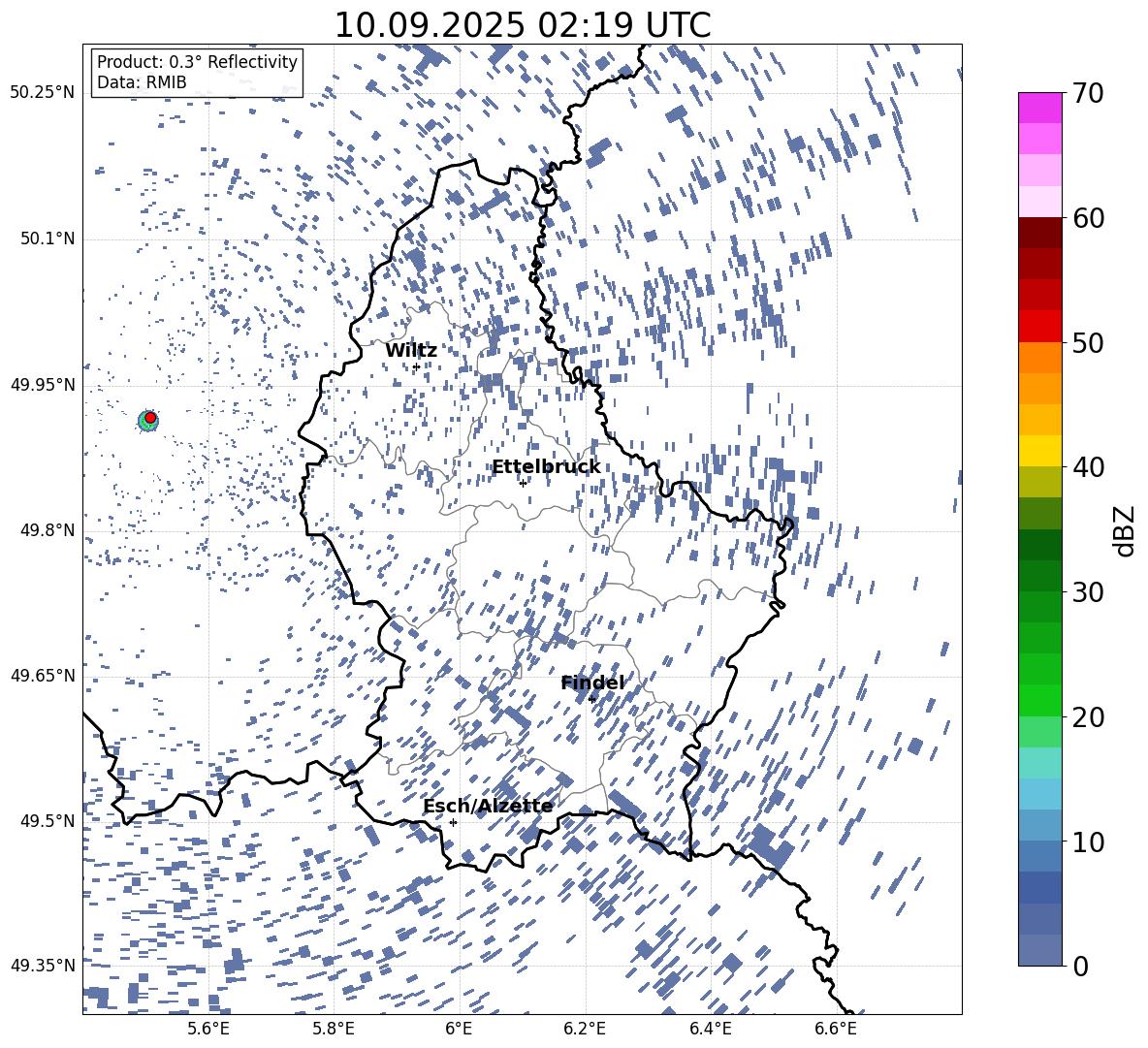The width and height of the screenshot is (1148, 1048).
Task: Click the colorbar tick label 40
Action: pyautogui.click(x=1089, y=467)
